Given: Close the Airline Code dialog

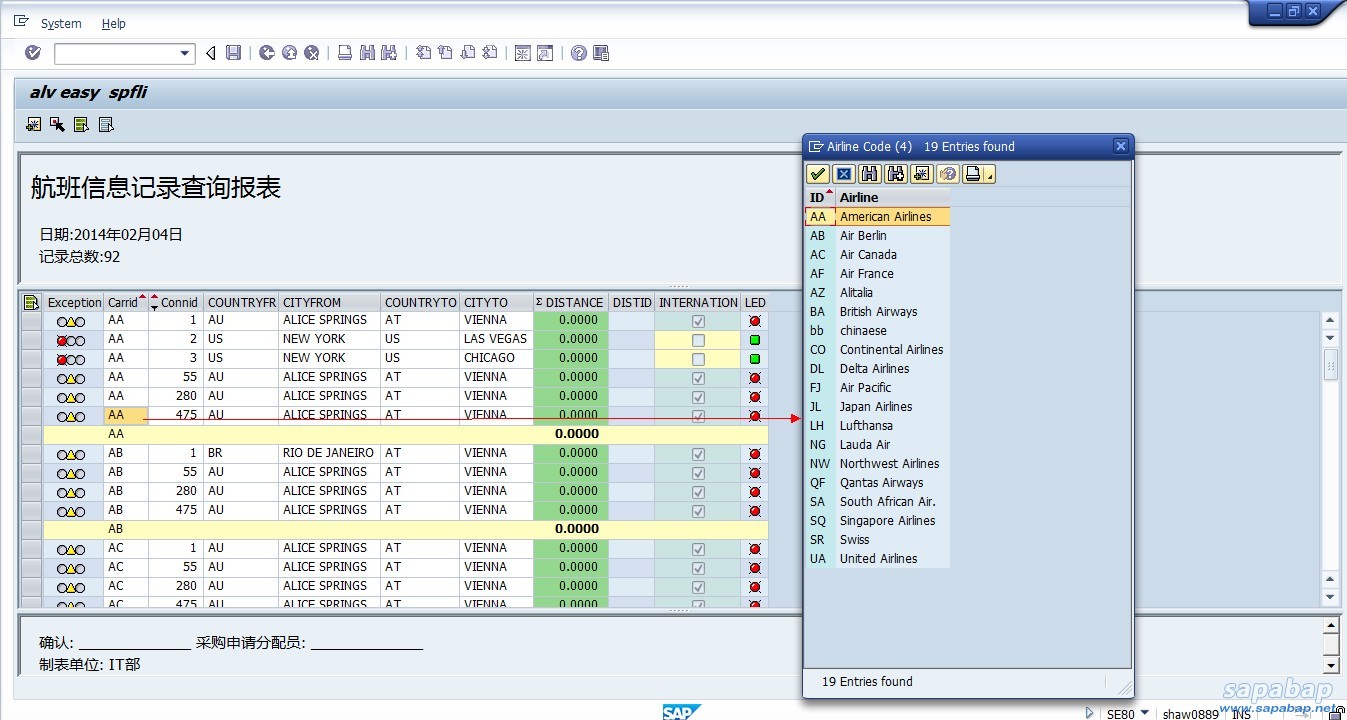Looking at the screenshot, I should (x=1121, y=146).
